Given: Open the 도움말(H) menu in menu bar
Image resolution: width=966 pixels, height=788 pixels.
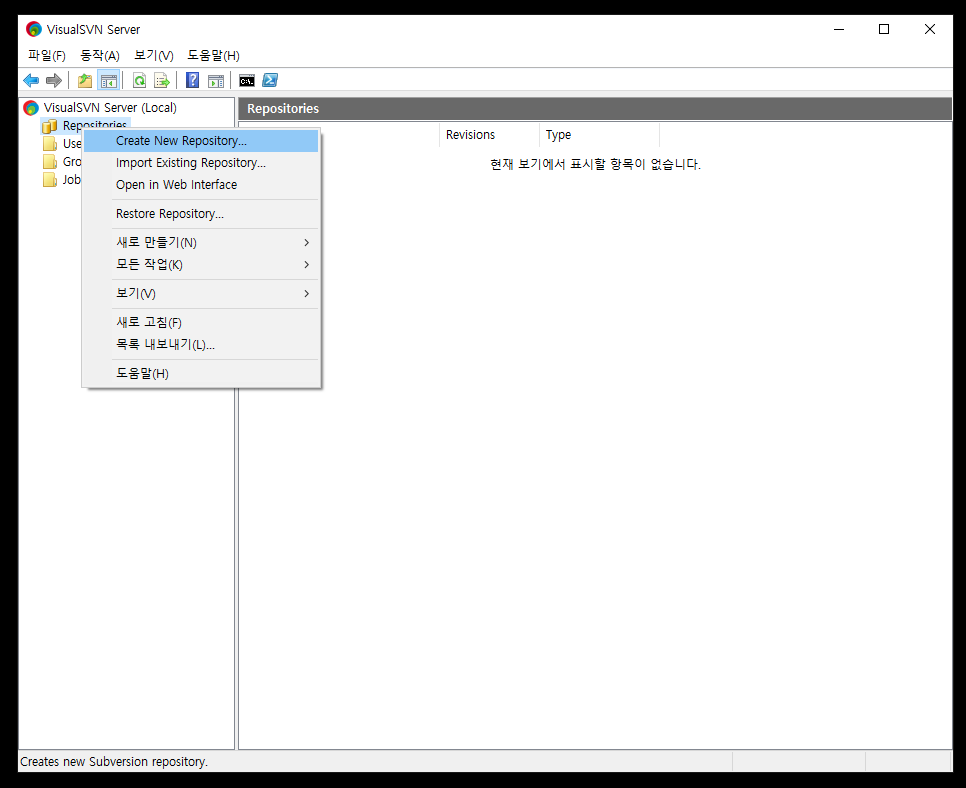Looking at the screenshot, I should (213, 55).
